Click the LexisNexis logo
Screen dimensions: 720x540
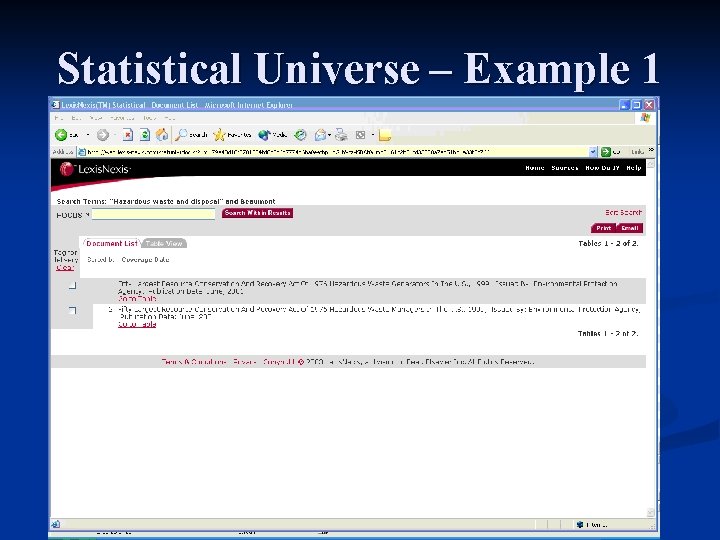tap(95, 169)
